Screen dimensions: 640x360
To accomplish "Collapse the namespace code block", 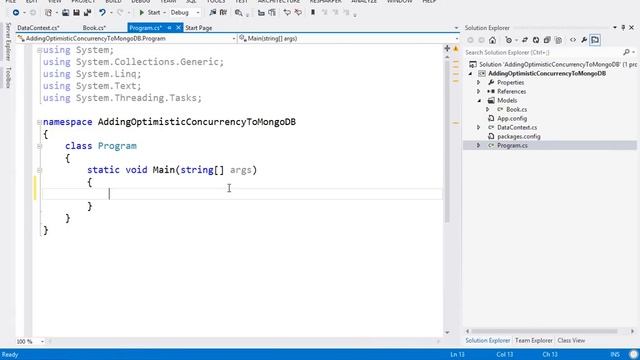I will click(39, 122).
